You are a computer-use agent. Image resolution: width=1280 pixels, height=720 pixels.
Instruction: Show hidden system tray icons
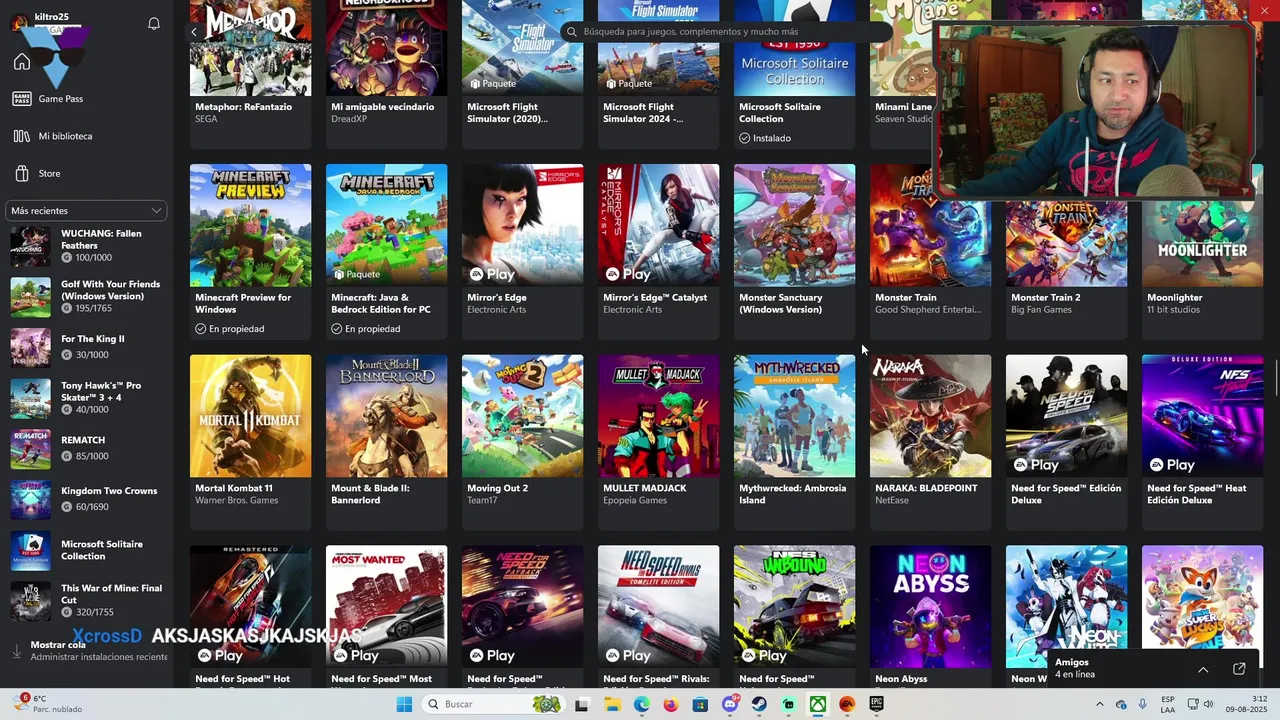(x=1099, y=705)
